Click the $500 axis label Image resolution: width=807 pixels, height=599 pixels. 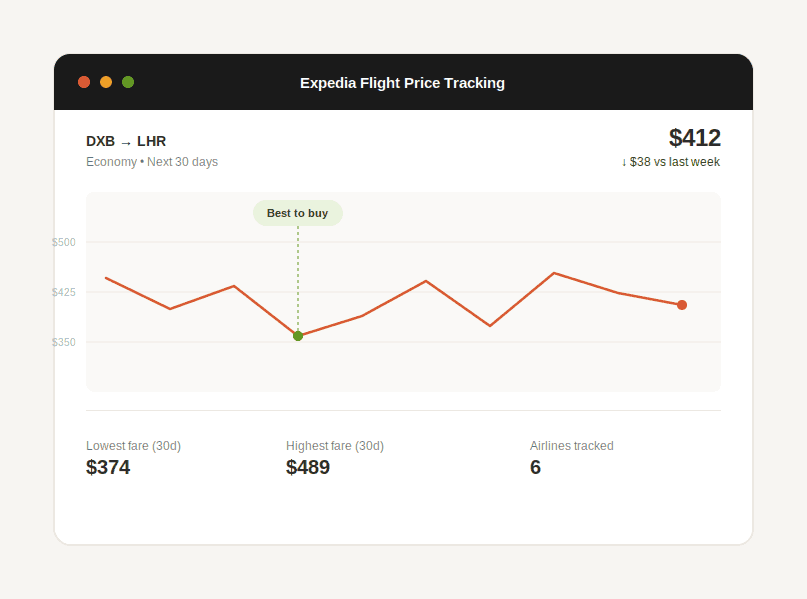tap(64, 242)
